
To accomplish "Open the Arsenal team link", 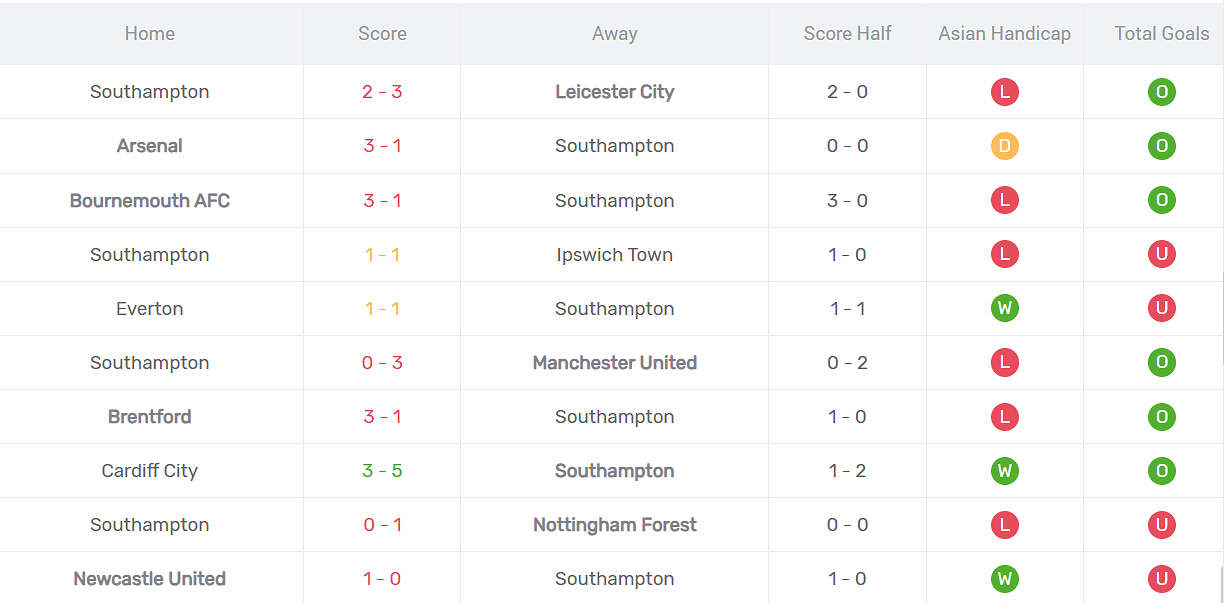I will (150, 146).
